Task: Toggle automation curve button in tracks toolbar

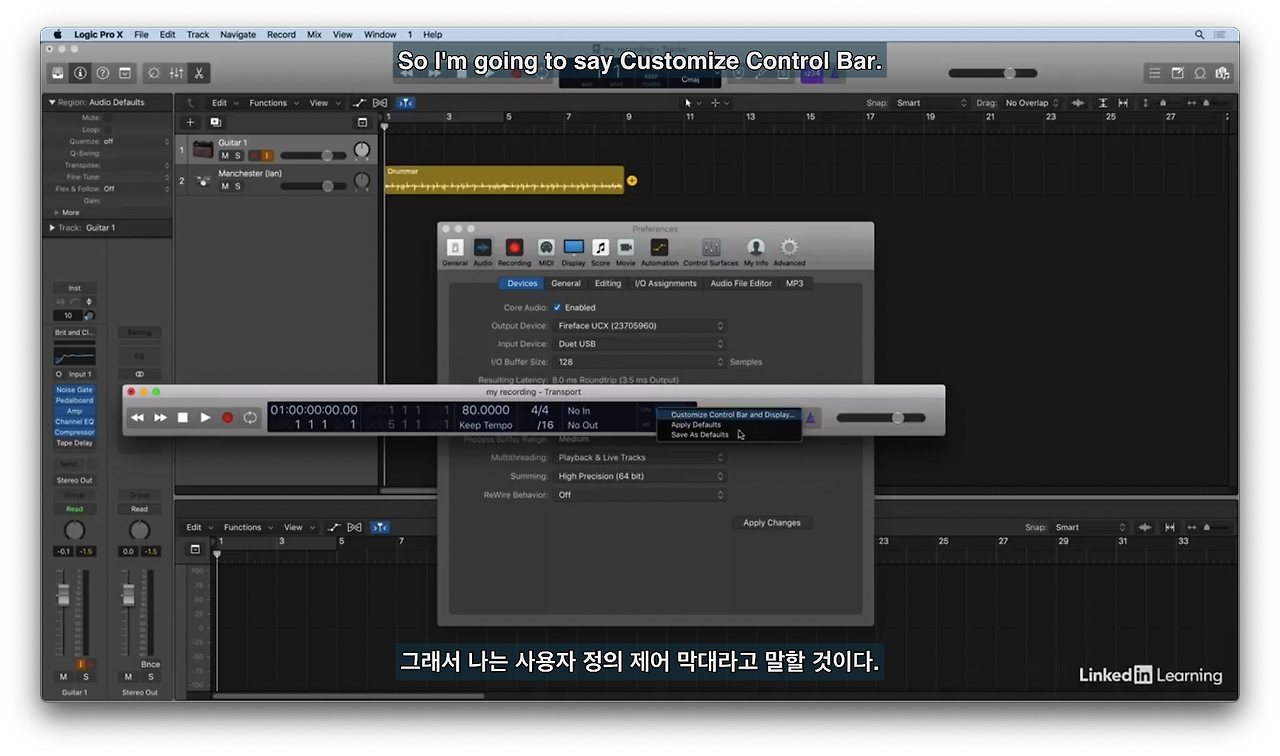Action: click(x=360, y=103)
